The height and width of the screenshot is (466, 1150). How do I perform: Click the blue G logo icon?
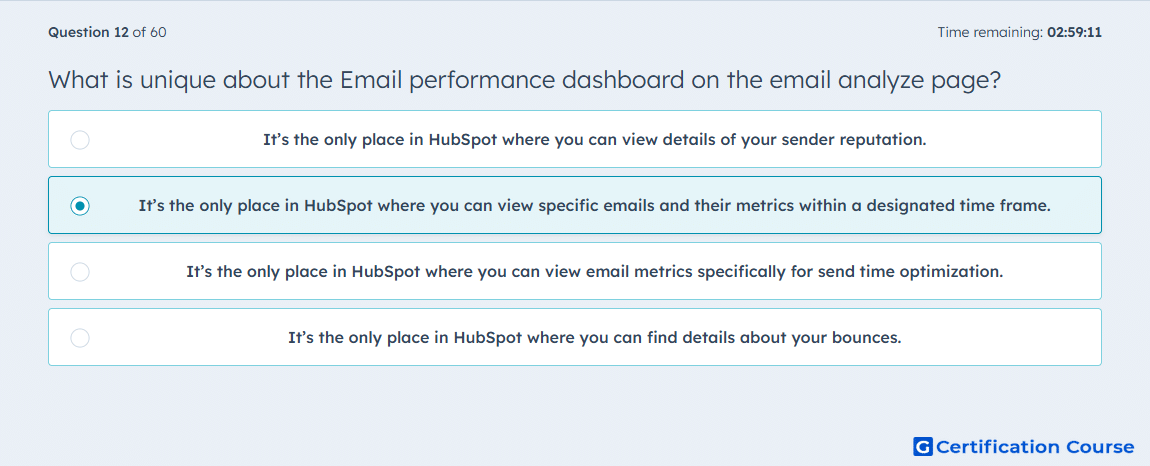click(x=923, y=446)
